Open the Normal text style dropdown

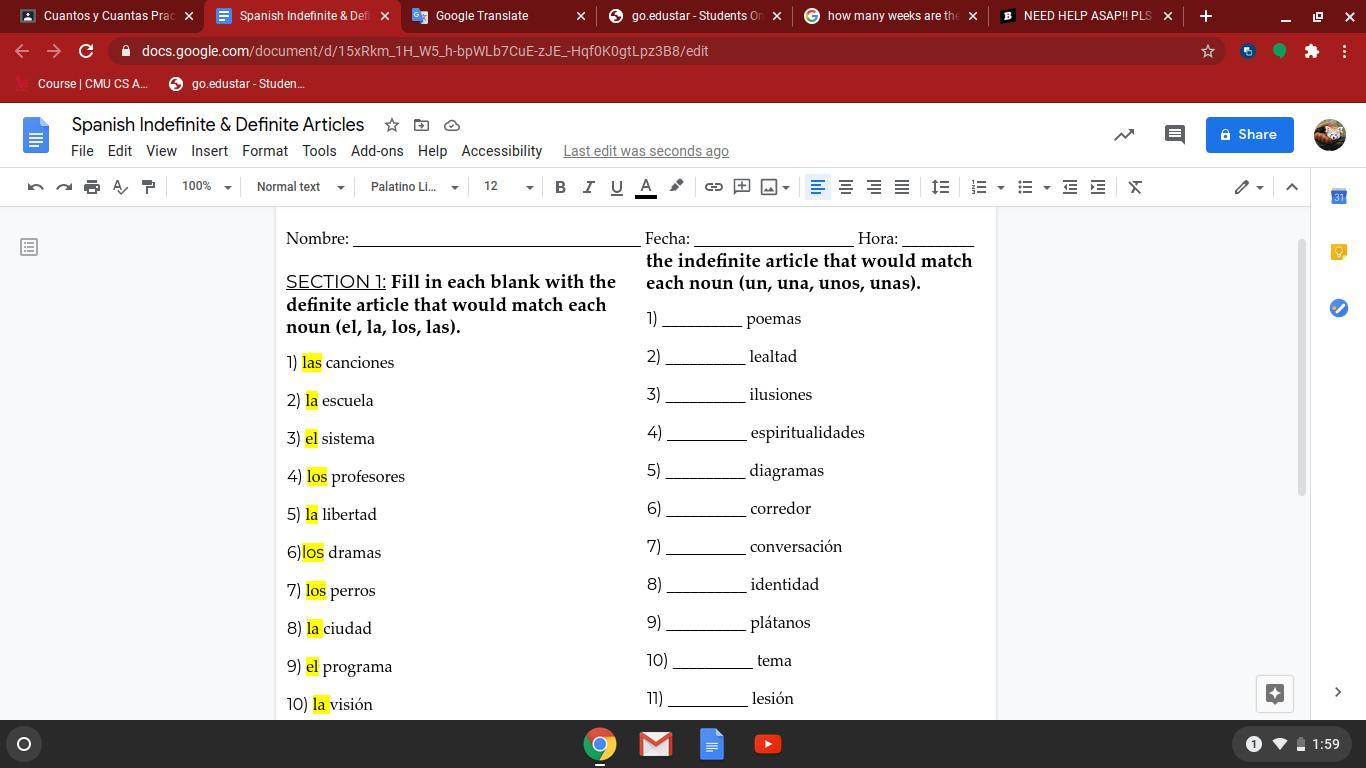(300, 187)
